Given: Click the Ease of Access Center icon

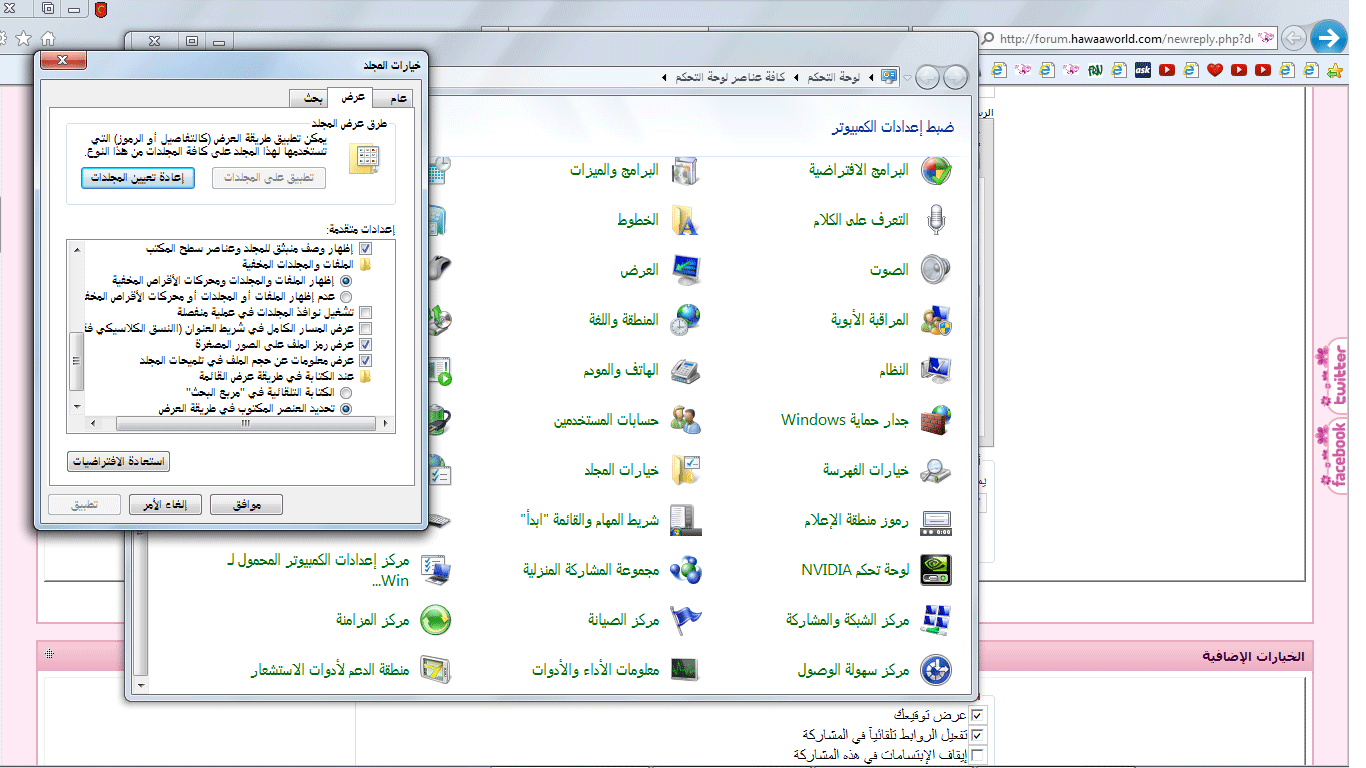Looking at the screenshot, I should (x=935, y=670).
